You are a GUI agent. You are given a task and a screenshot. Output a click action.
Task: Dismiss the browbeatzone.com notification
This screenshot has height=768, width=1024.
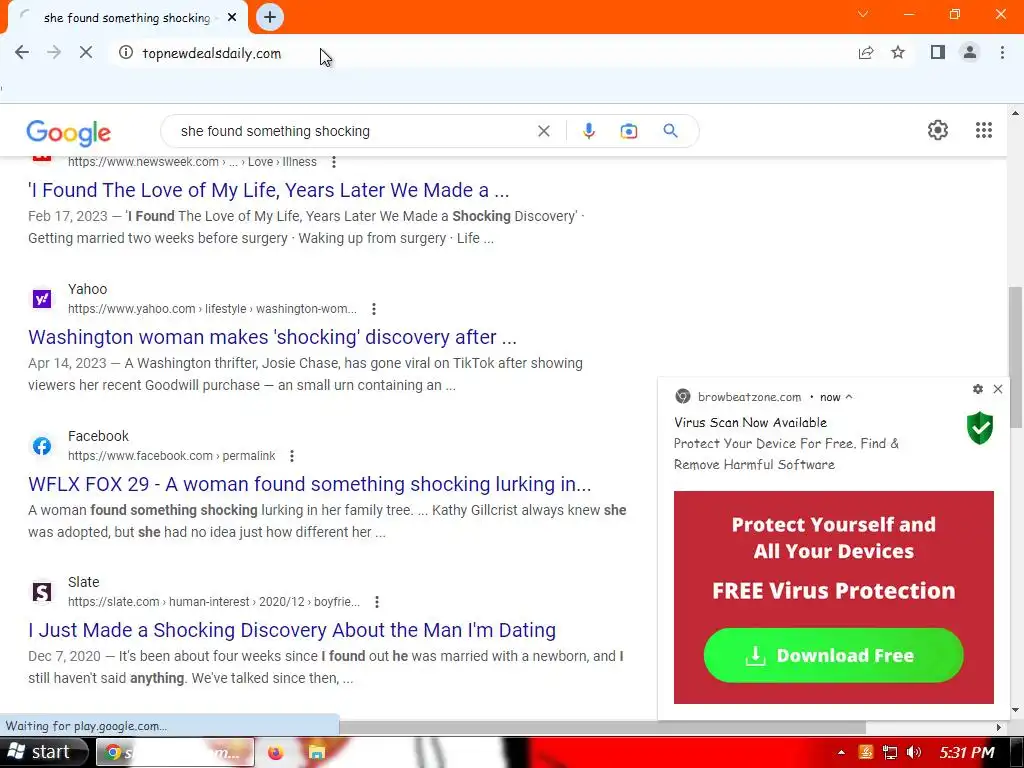(998, 389)
